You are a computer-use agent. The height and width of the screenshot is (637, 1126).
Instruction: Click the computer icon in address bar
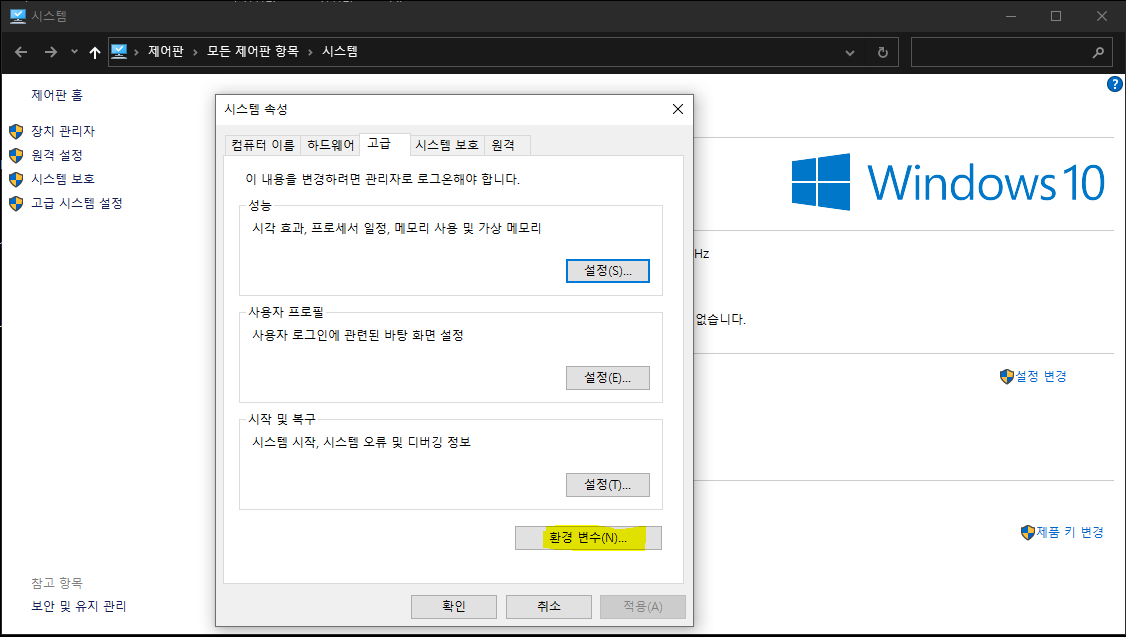pyautogui.click(x=119, y=52)
